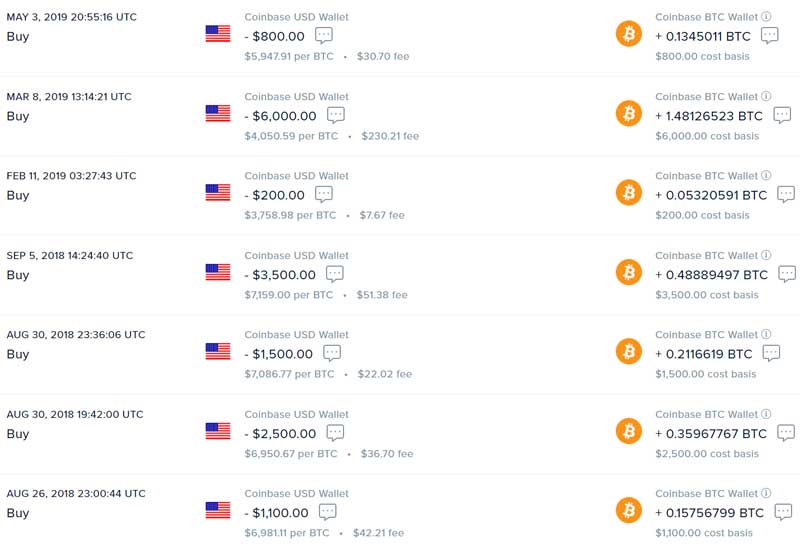800x547 pixels.
Task: Open Coinbase BTC Wallet label for Feb 11 transaction
Action: pyautogui.click(x=707, y=176)
